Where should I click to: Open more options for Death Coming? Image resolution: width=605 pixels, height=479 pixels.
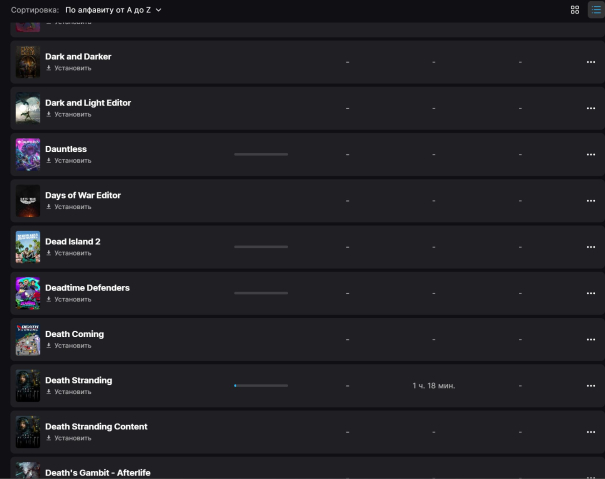(x=590, y=340)
